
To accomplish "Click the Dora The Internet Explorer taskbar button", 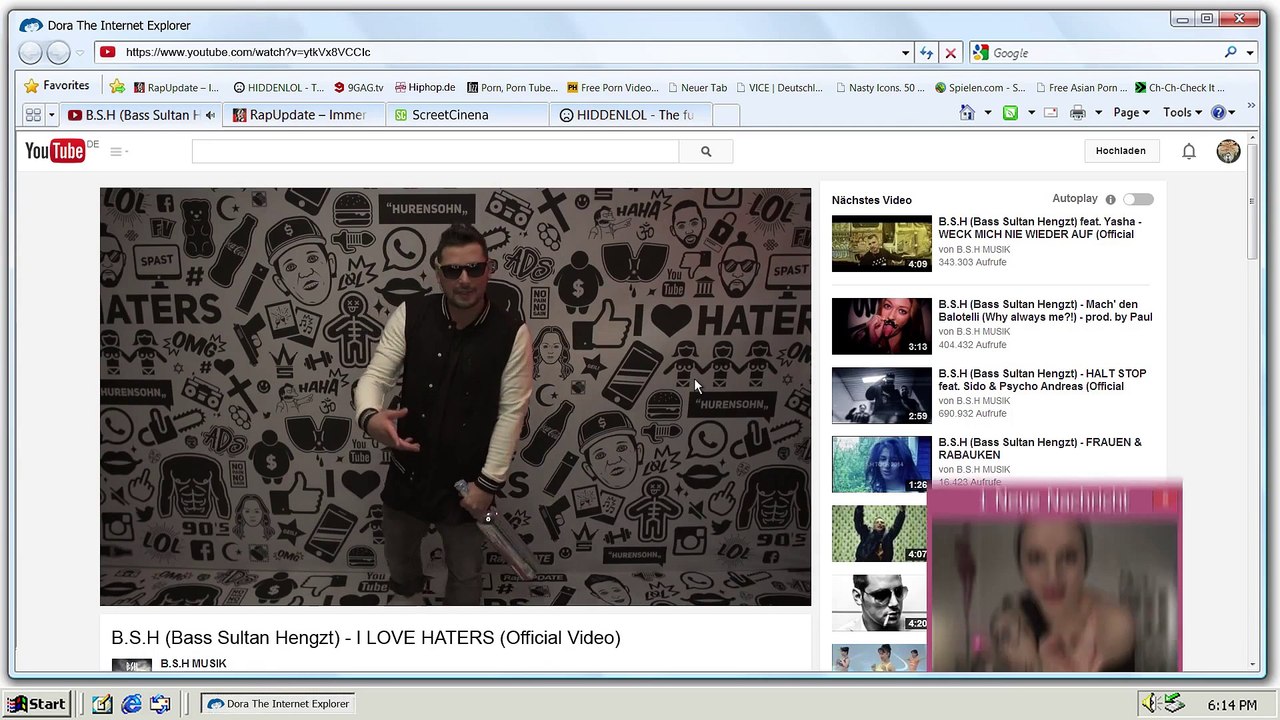I will [278, 704].
